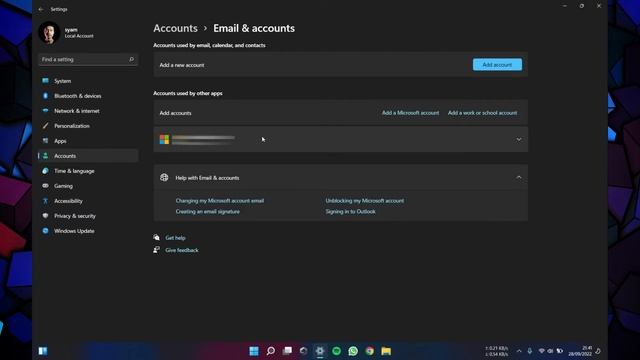
Task: Click the Accounts breadcrumb link
Action: click(x=175, y=28)
